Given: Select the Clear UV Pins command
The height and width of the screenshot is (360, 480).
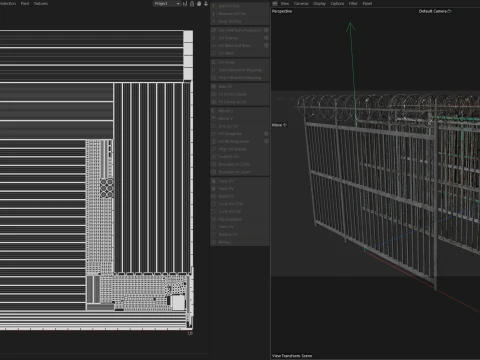Looking at the screenshot, I should pos(230,21).
